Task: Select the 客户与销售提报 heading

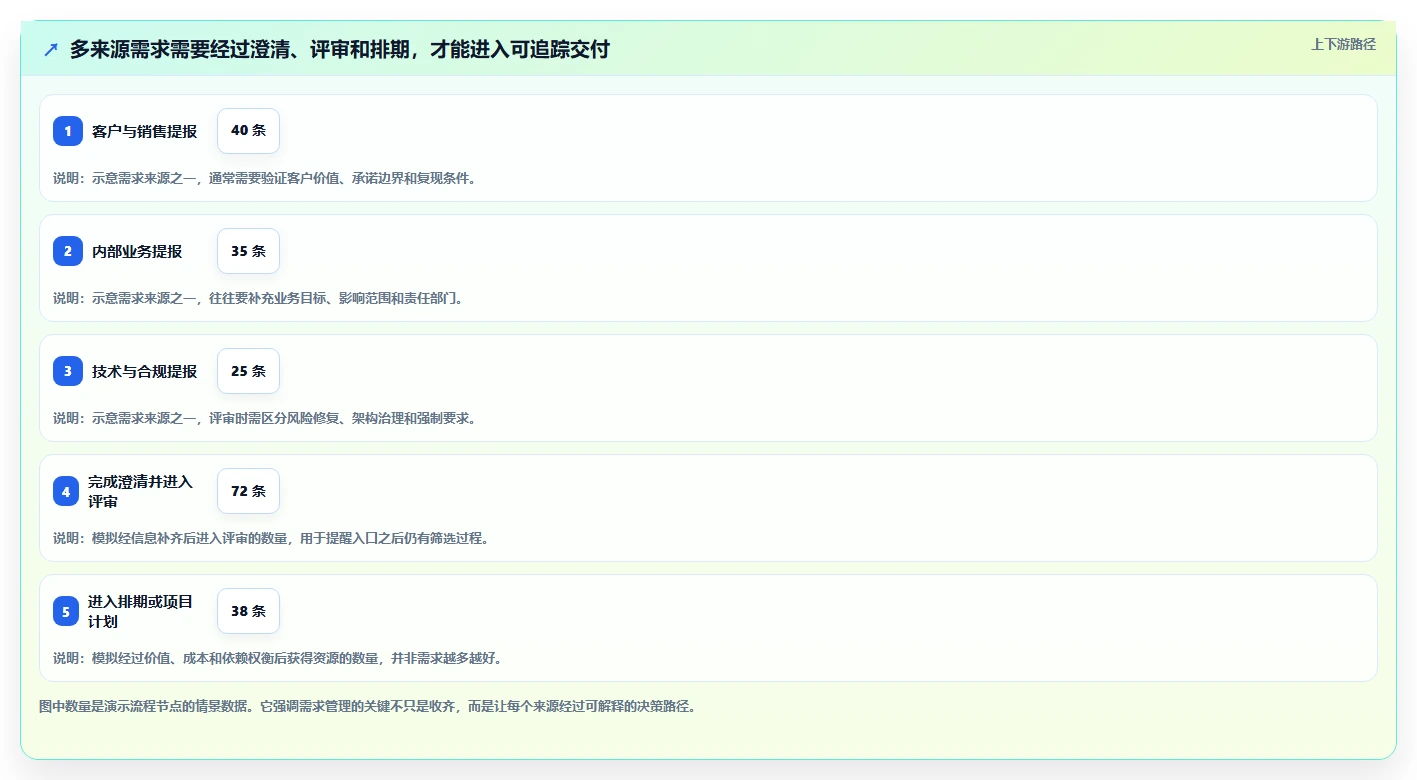Action: click(x=144, y=131)
